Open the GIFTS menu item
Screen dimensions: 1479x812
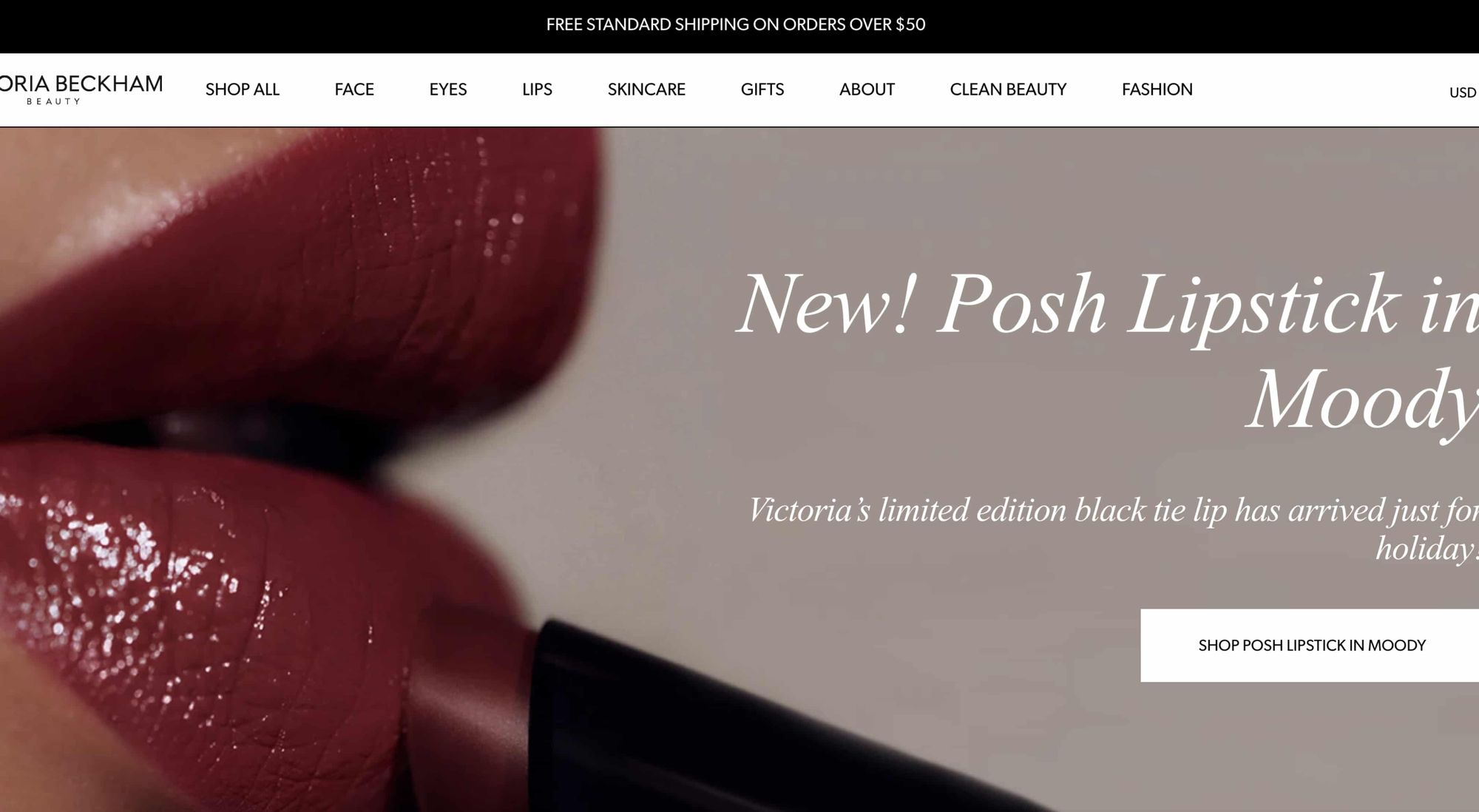pyautogui.click(x=762, y=89)
